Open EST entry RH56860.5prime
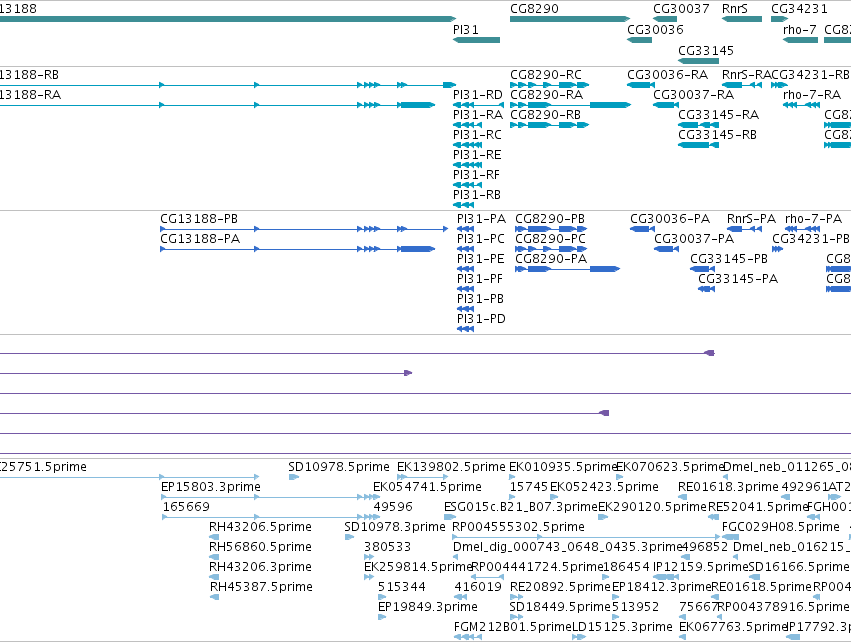The height and width of the screenshot is (642, 851). tap(260, 547)
